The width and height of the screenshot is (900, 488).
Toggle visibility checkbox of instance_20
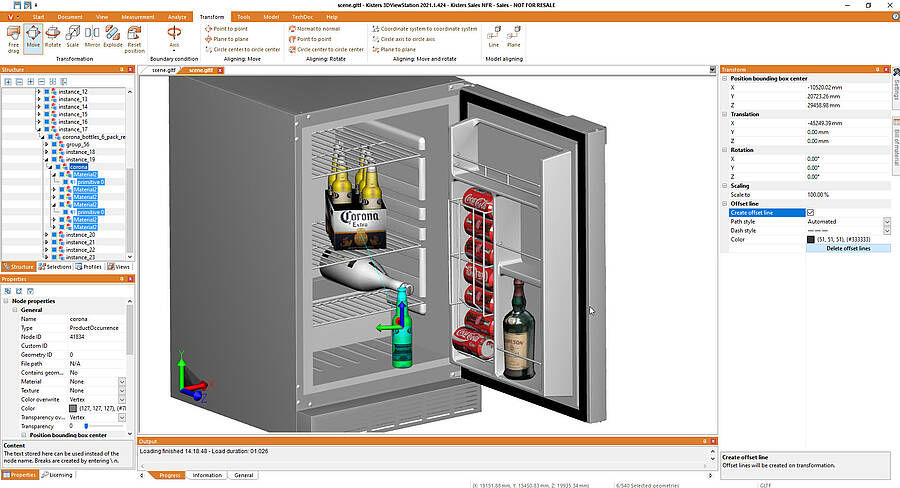(54, 235)
